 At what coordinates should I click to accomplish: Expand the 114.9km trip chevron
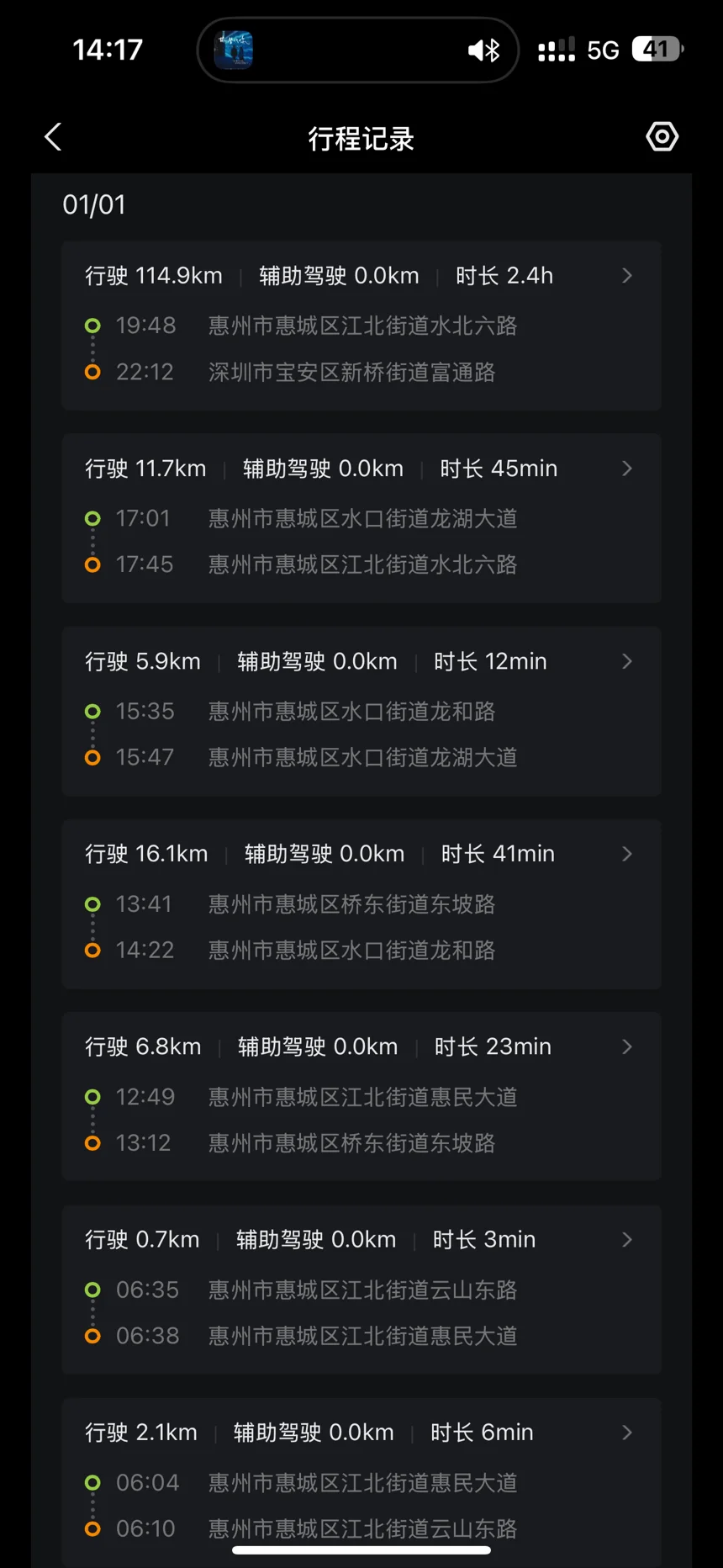(627, 276)
